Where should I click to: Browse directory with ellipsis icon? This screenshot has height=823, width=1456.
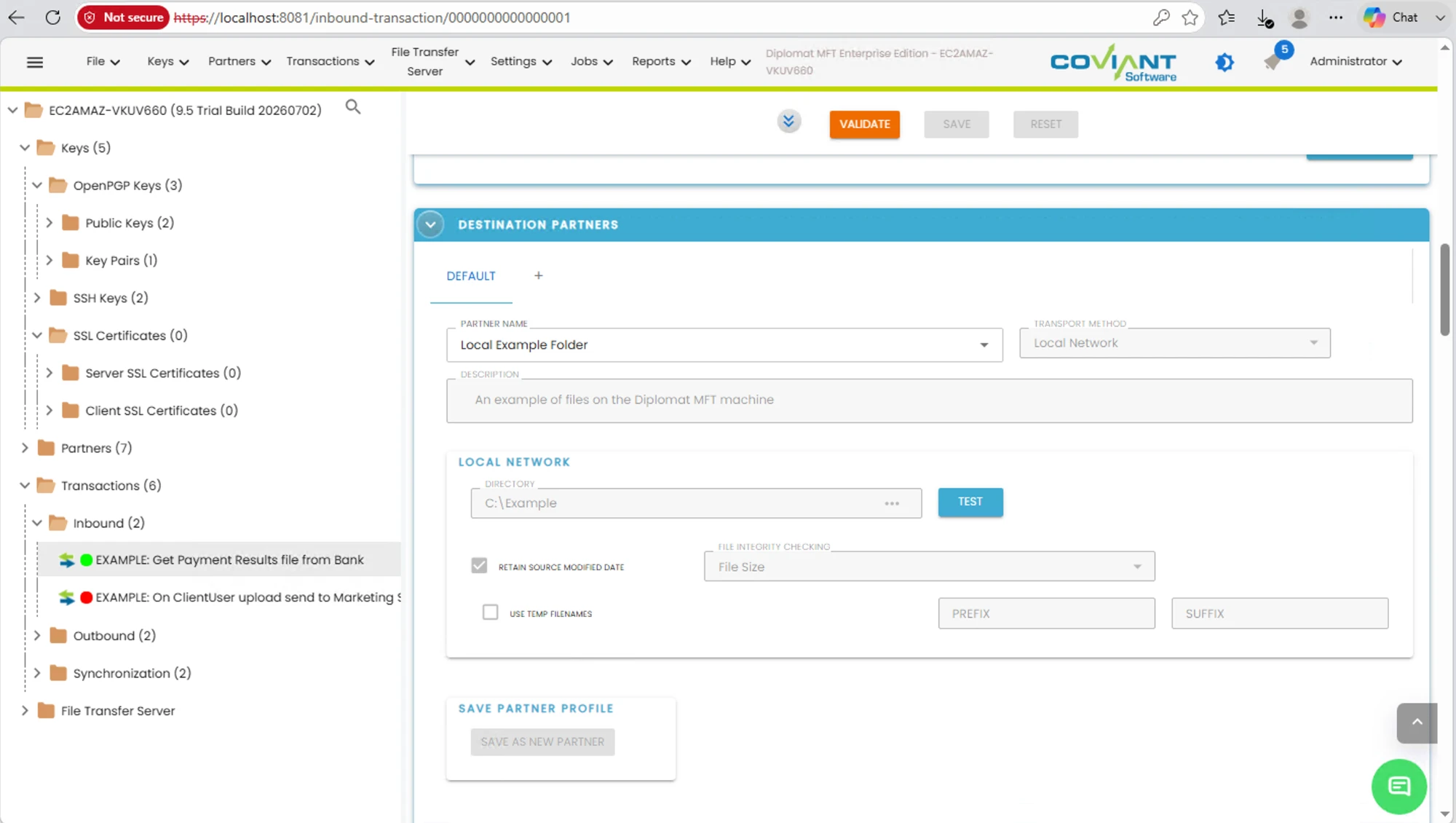click(x=892, y=503)
